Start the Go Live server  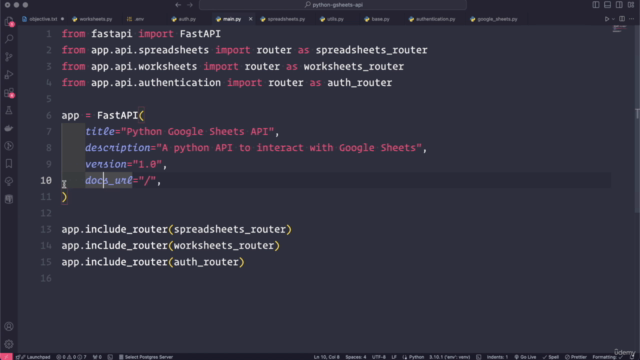point(525,357)
